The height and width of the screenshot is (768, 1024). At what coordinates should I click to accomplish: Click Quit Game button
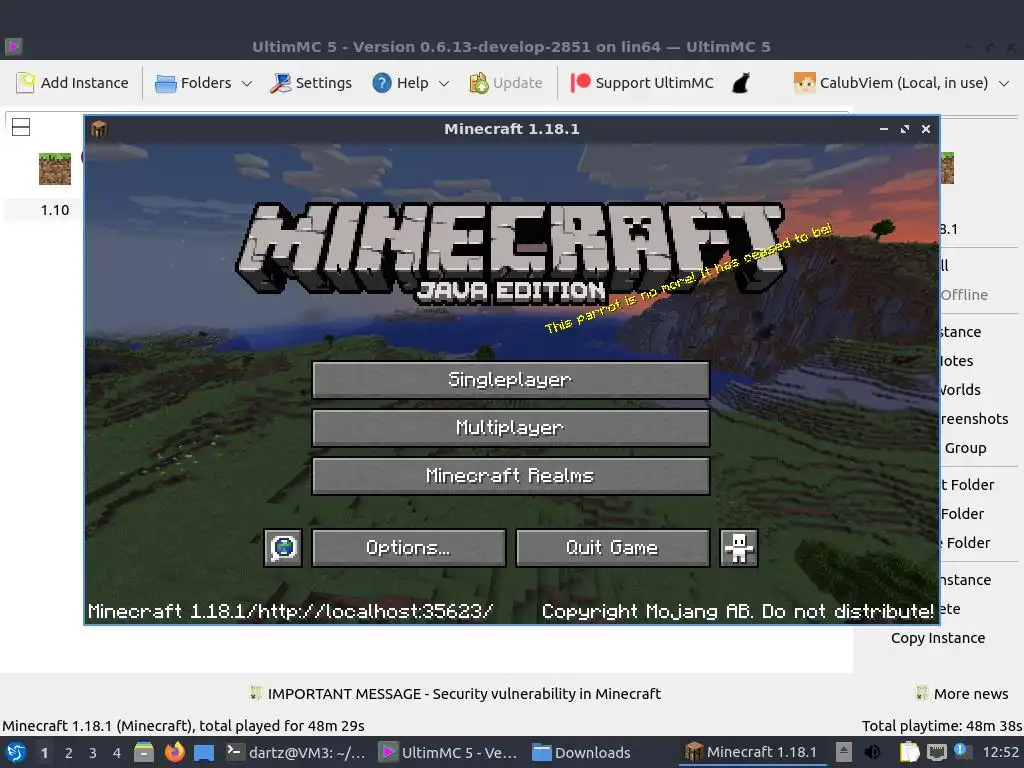click(x=613, y=547)
